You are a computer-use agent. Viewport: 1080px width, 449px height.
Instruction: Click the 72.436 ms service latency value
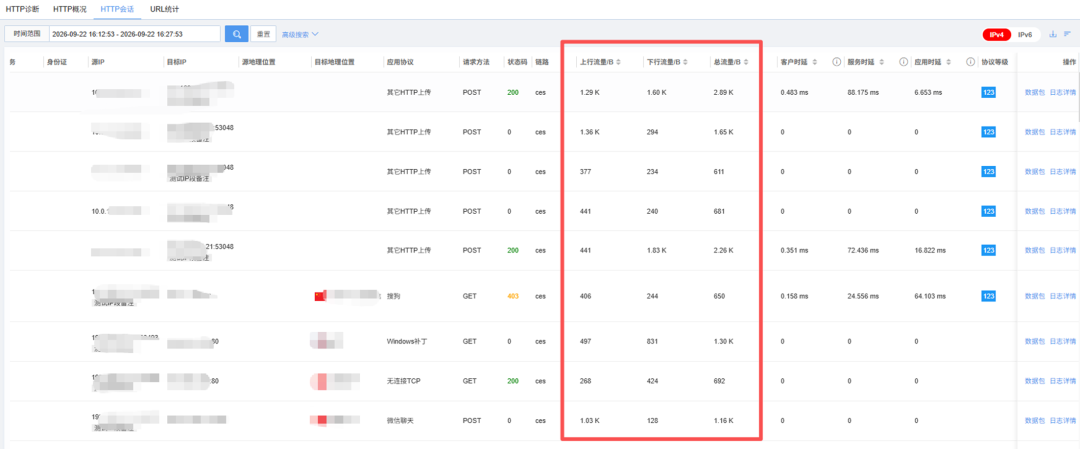pos(863,250)
